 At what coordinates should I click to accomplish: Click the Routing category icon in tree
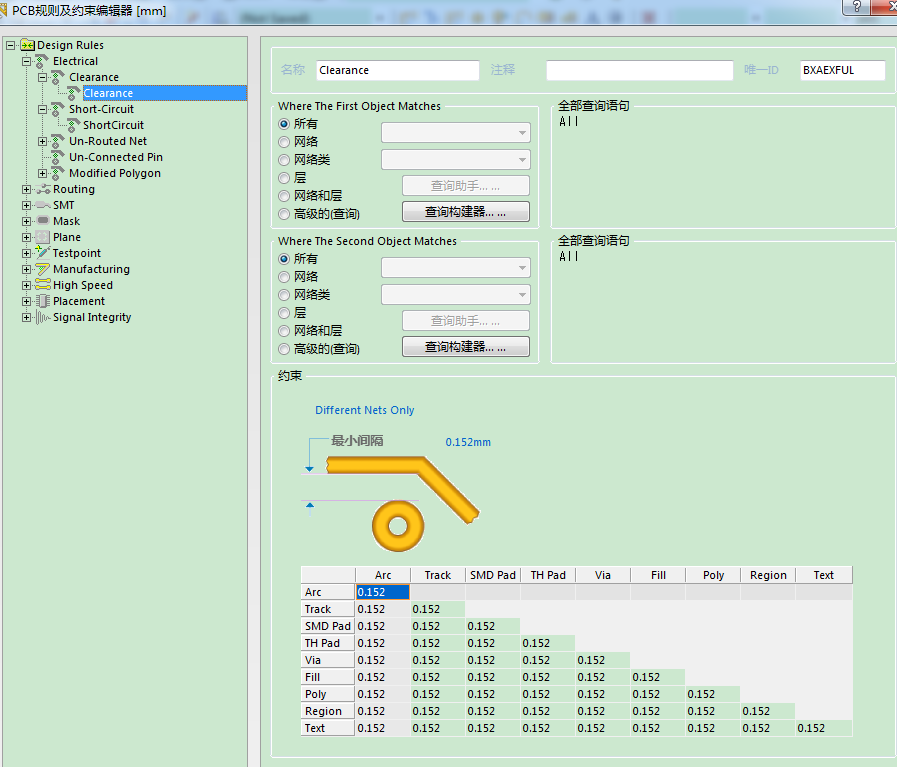tap(43, 189)
